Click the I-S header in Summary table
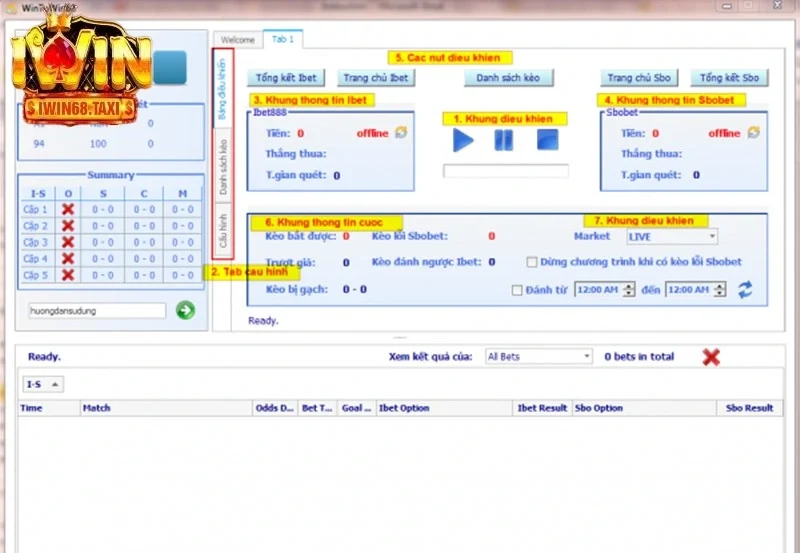 click(38, 193)
